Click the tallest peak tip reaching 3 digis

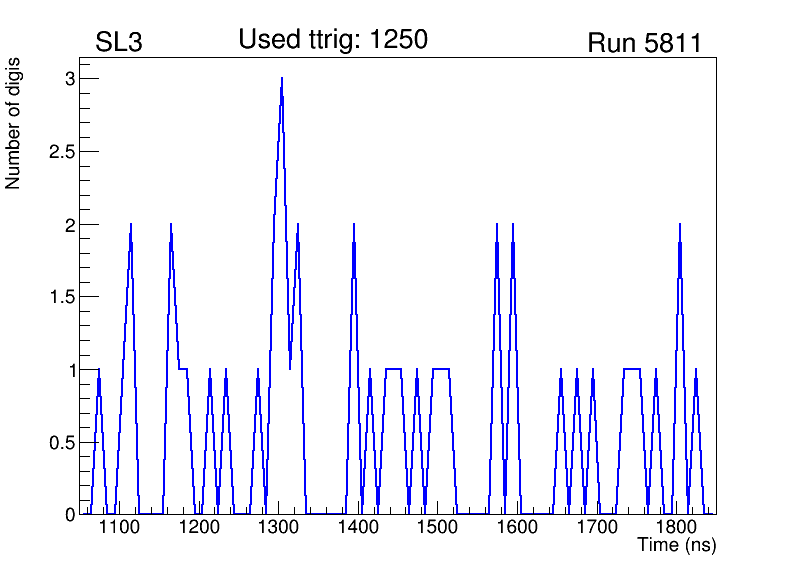(x=282, y=79)
